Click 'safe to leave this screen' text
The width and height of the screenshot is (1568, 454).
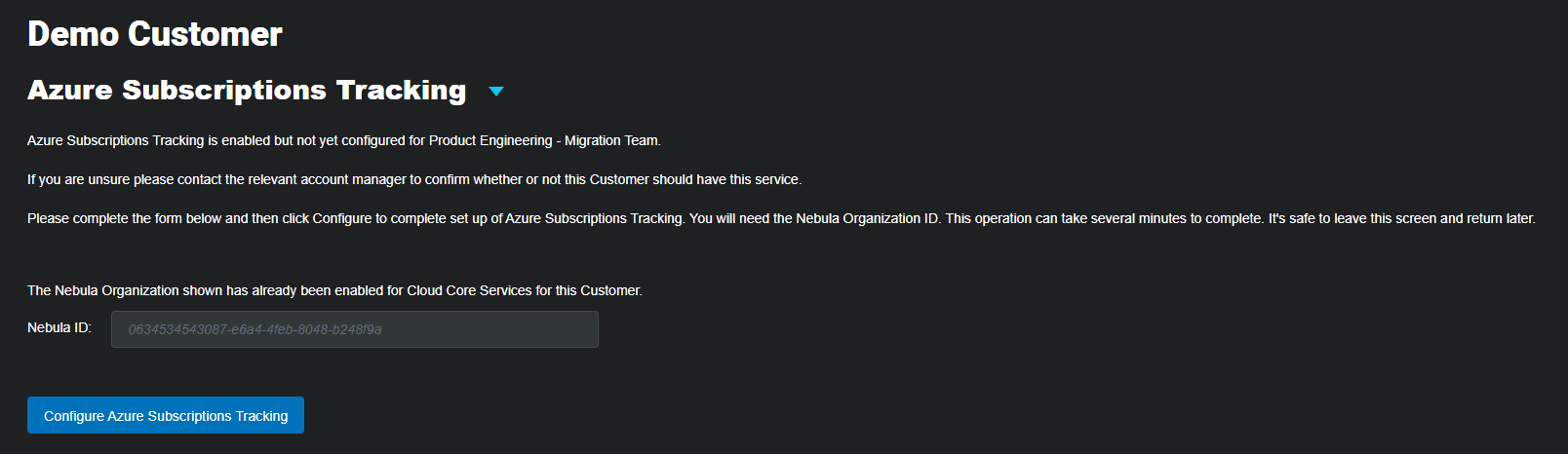point(1363,218)
